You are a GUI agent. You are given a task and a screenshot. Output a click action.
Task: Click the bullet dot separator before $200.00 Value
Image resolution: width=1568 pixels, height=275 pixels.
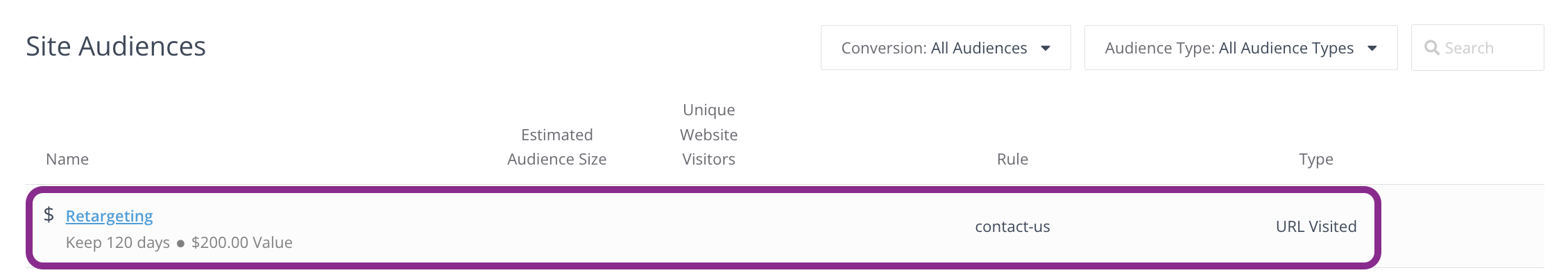180,244
